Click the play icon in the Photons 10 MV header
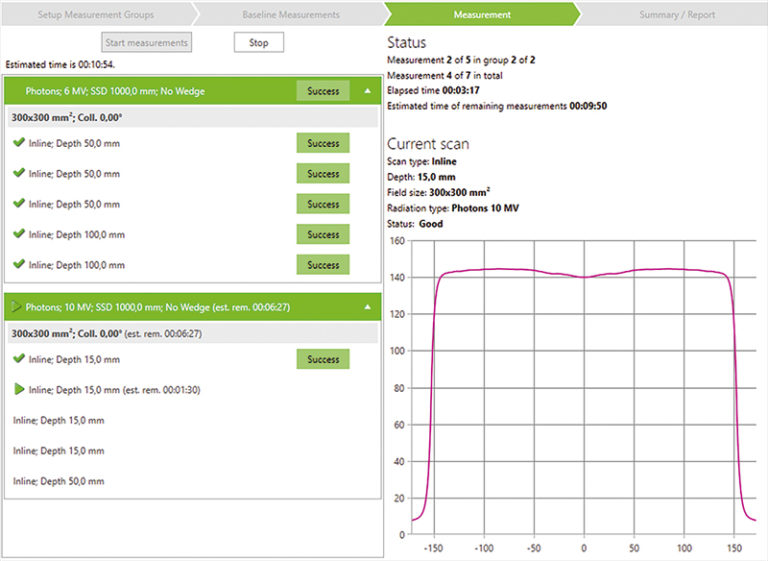Viewport: 768px width, 561px height. 16,307
